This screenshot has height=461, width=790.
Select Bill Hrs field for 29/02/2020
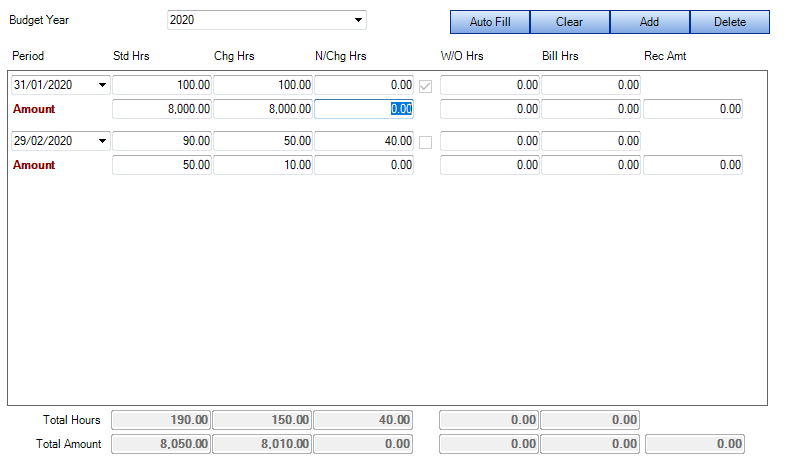(591, 141)
